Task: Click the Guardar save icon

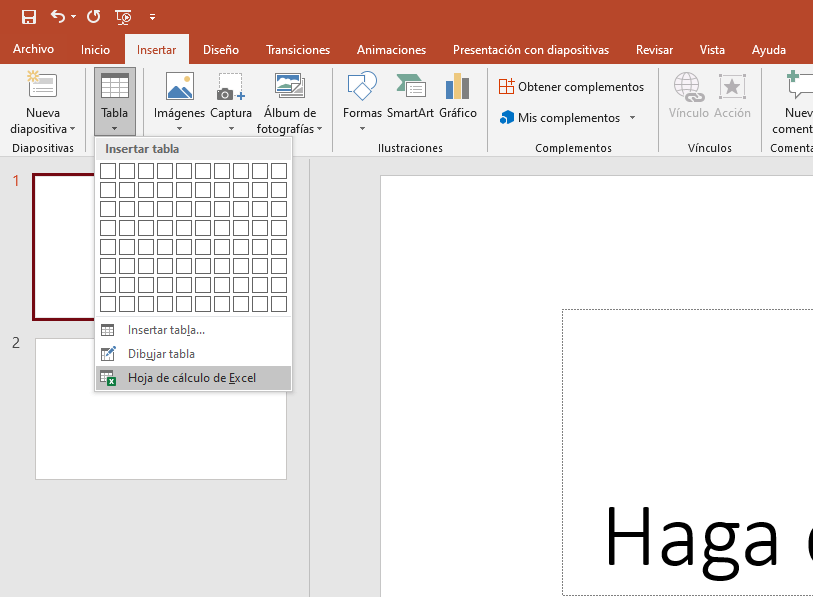Action: point(28,16)
